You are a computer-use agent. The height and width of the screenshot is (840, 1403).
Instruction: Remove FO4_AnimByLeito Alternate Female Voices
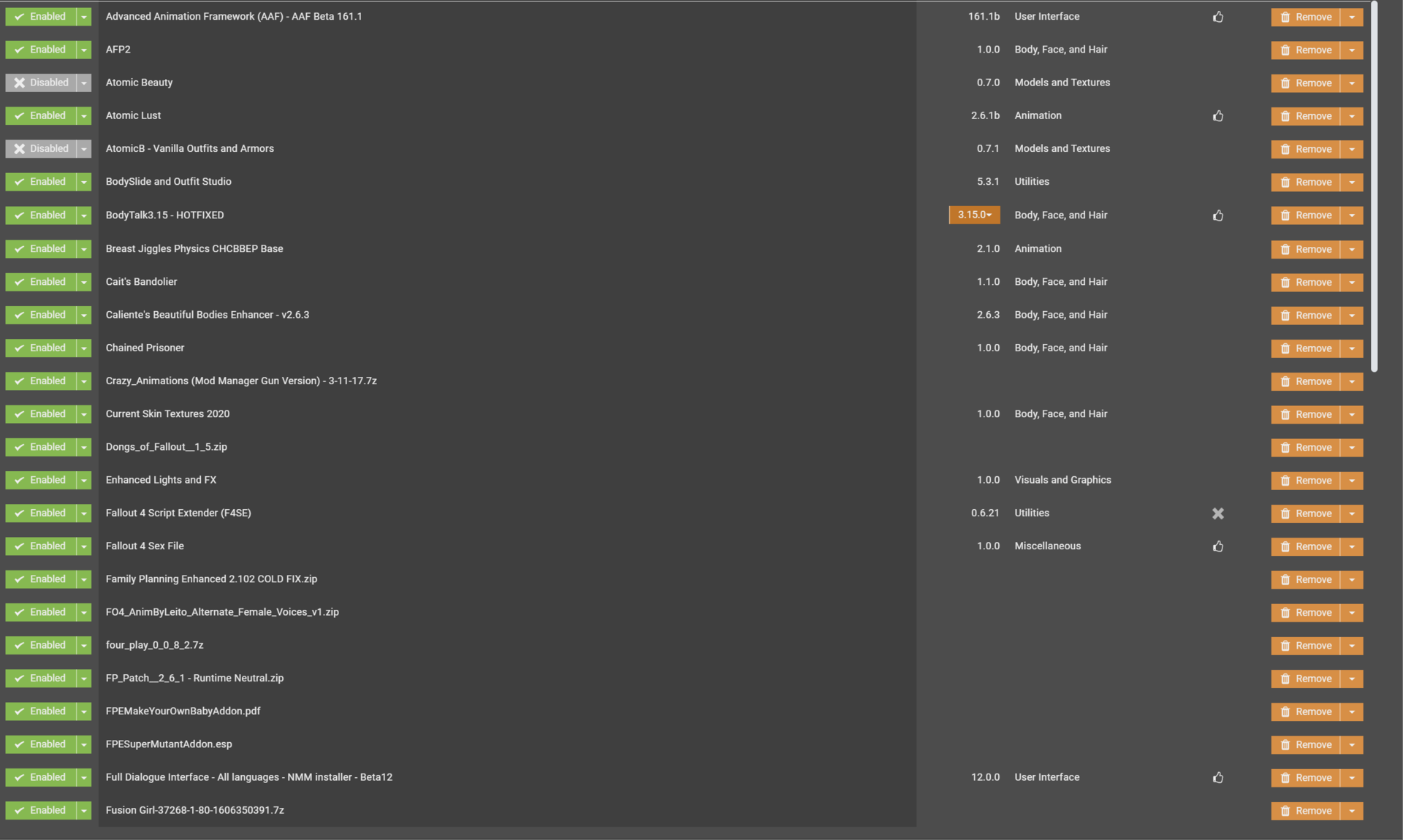coord(1306,612)
